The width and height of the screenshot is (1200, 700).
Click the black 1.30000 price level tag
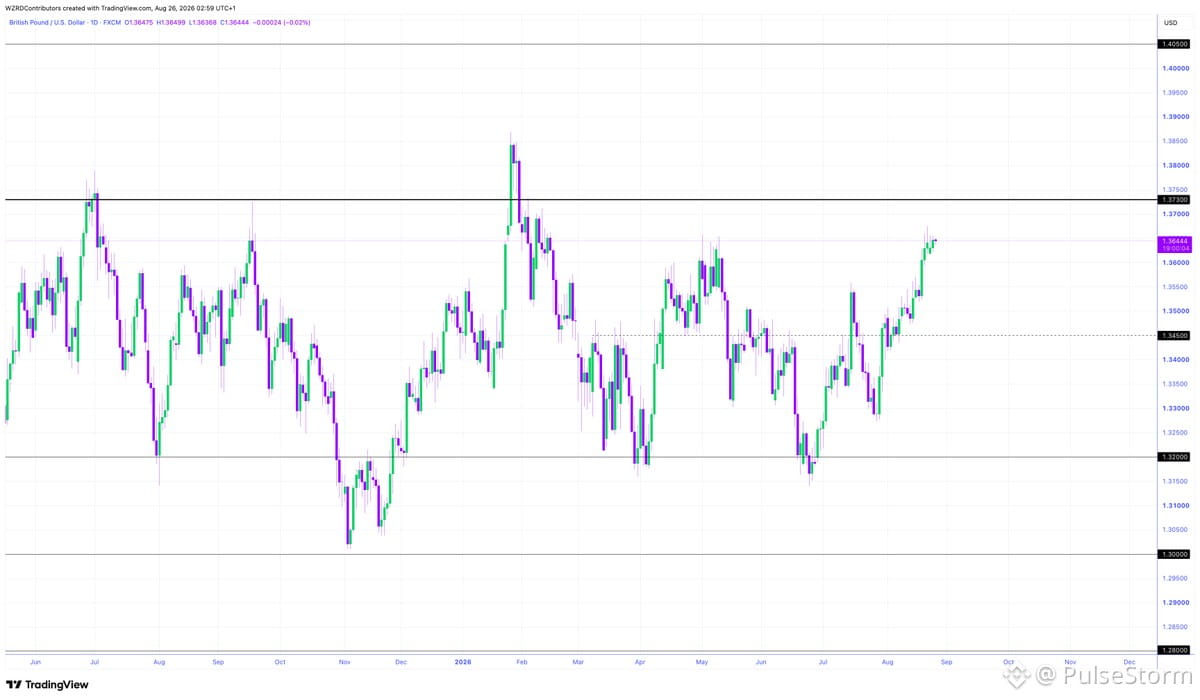coord(1174,554)
